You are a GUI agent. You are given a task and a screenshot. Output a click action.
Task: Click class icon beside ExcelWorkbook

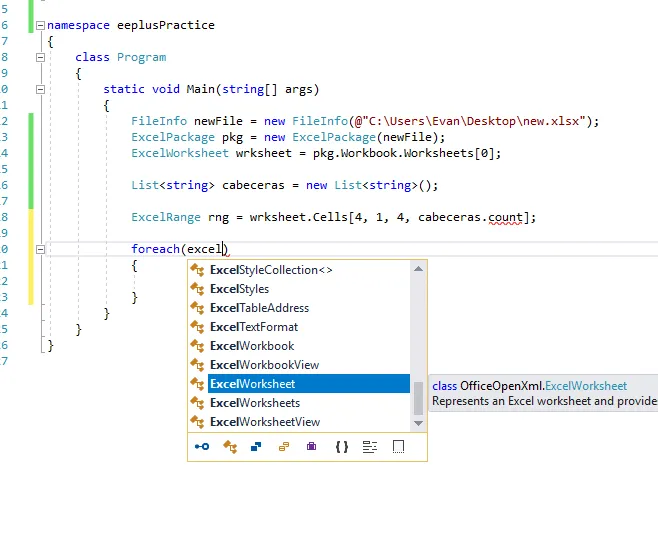pyautogui.click(x=197, y=346)
